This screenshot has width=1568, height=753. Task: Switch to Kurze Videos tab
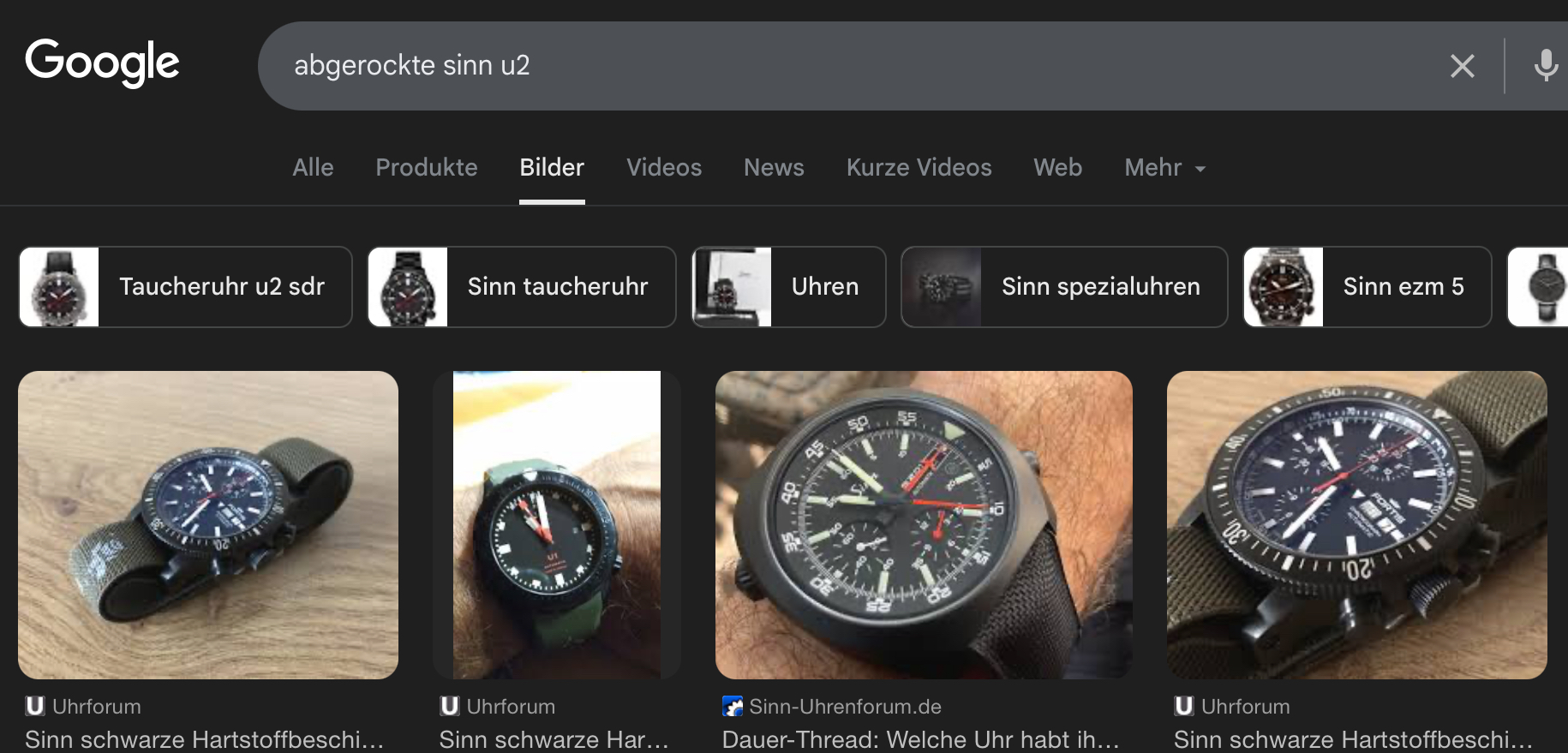[919, 167]
